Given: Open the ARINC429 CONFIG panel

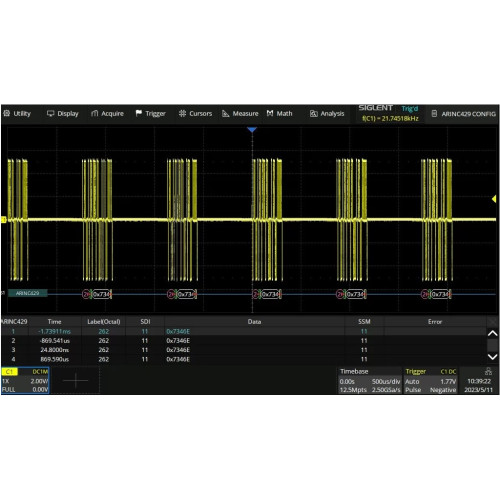Looking at the screenshot, I should tap(464, 114).
